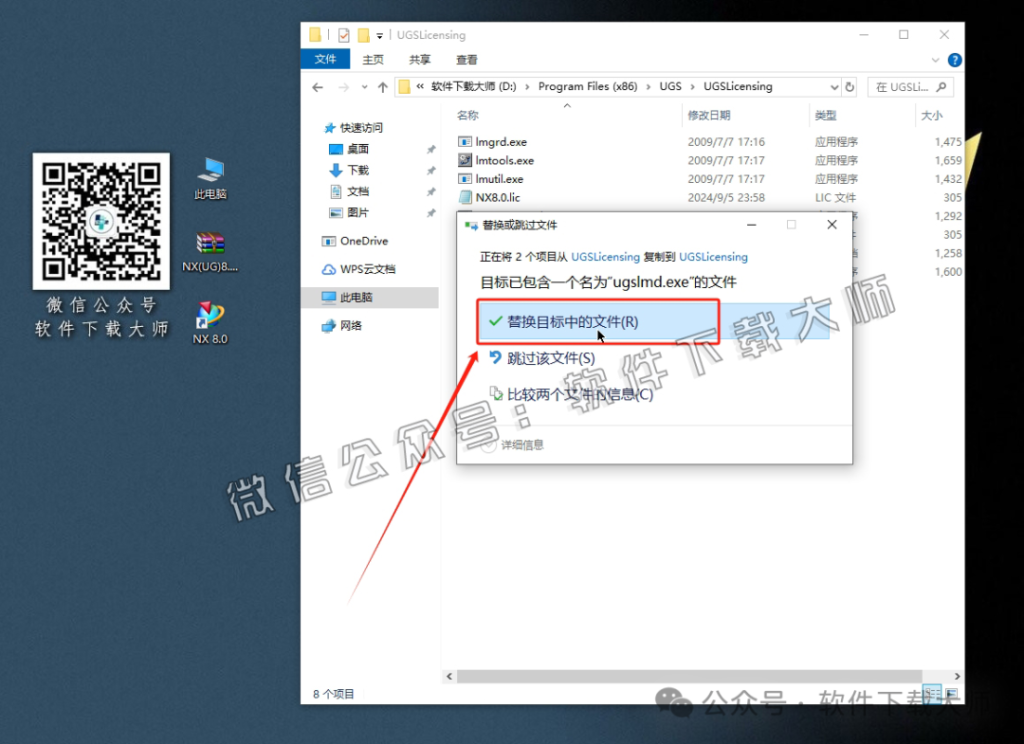Click the back navigation arrow in Explorer
The image size is (1024, 744).
tap(317, 88)
